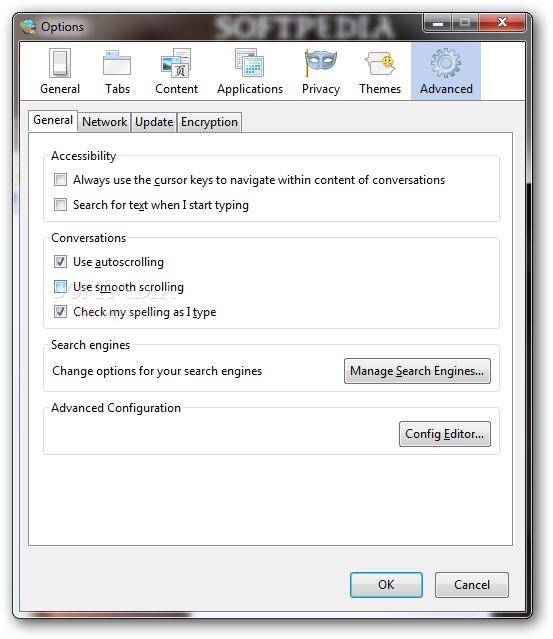Confirm settings with OK
The width and height of the screenshot is (553, 639).
(386, 585)
